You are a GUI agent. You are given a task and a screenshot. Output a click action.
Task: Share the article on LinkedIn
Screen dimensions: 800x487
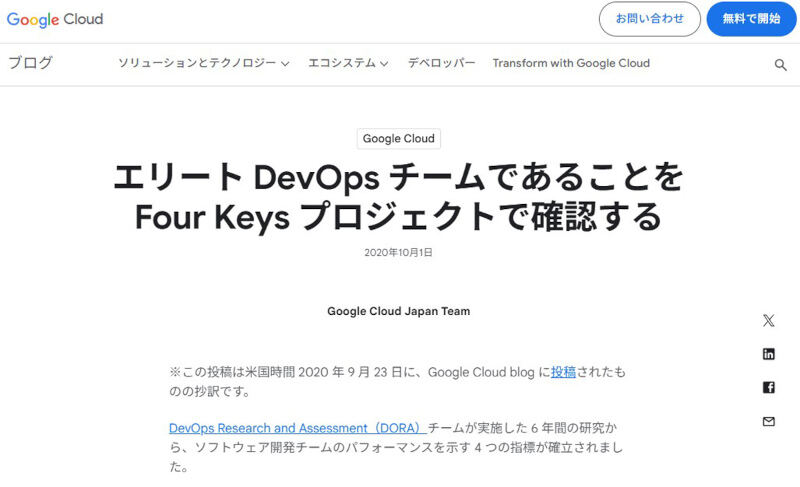point(768,354)
